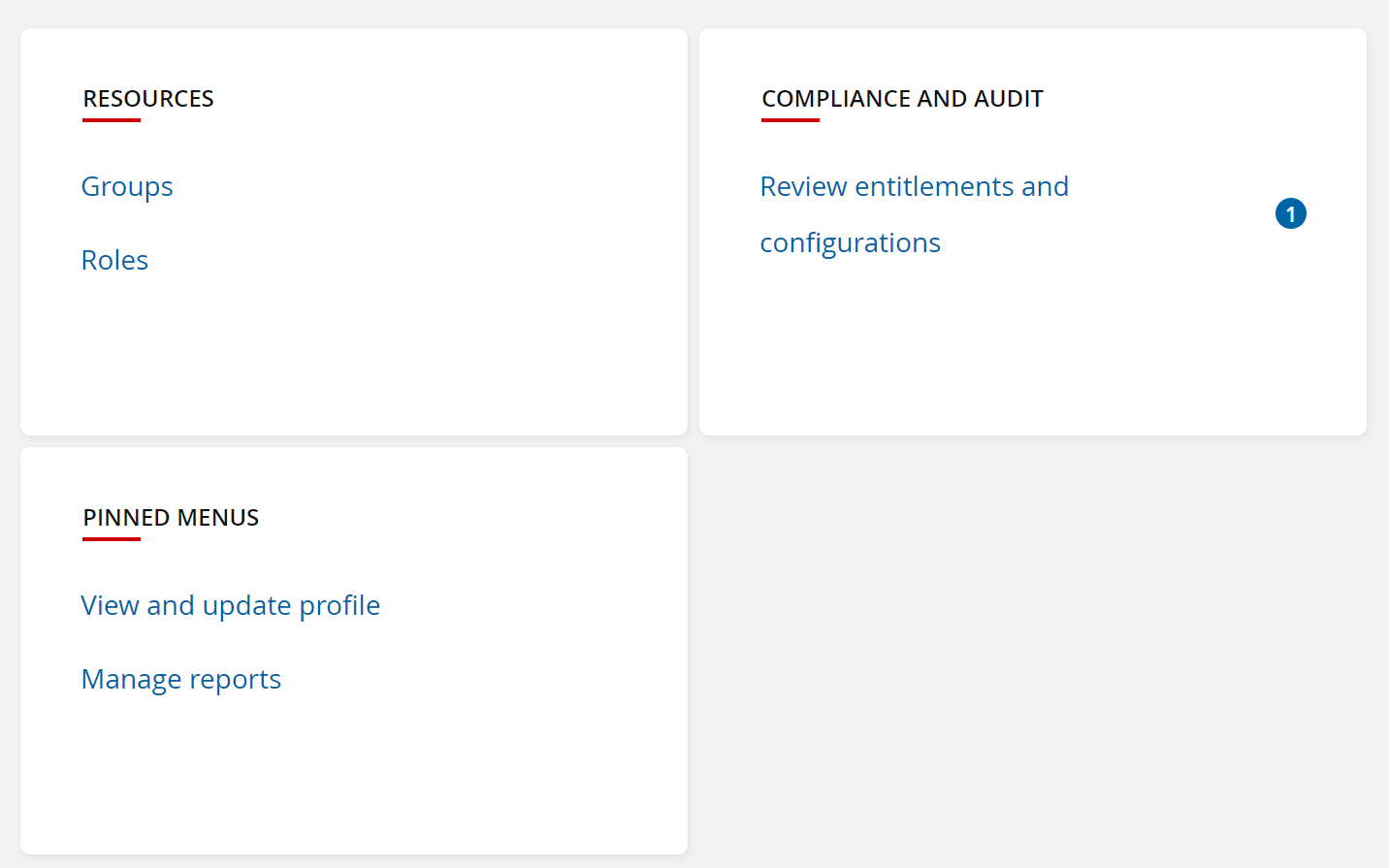This screenshot has height=868, width=1389.
Task: Click the "Review entitlements and" text line
Action: tap(914, 186)
